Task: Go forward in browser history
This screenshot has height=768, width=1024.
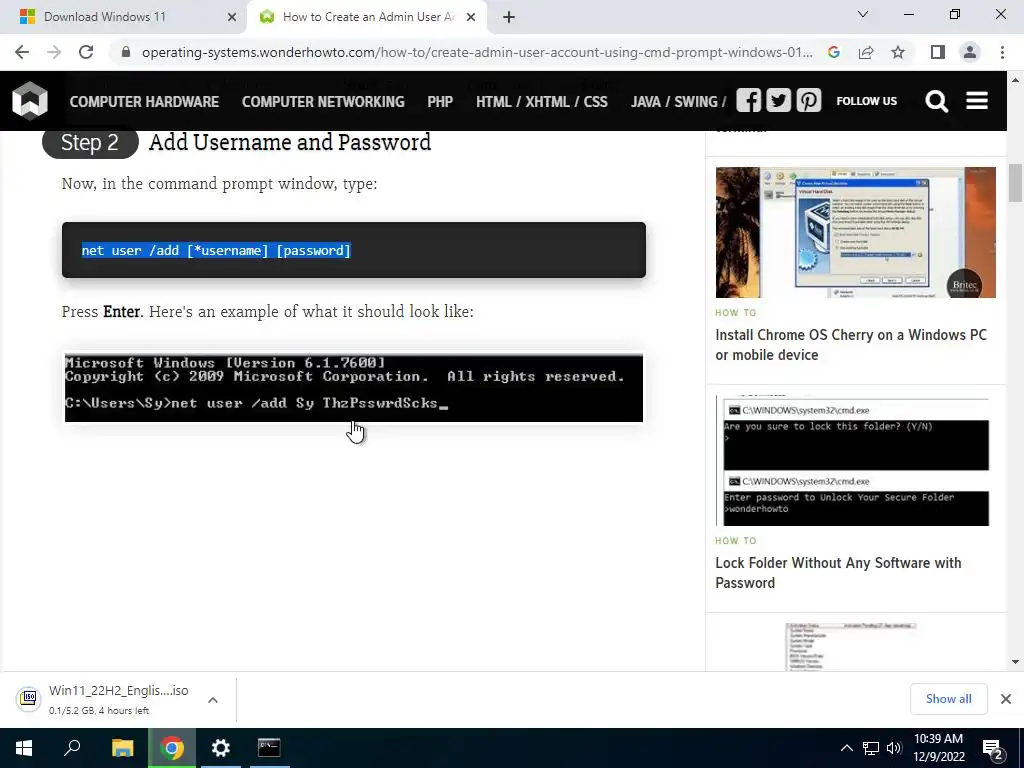Action: point(54,52)
